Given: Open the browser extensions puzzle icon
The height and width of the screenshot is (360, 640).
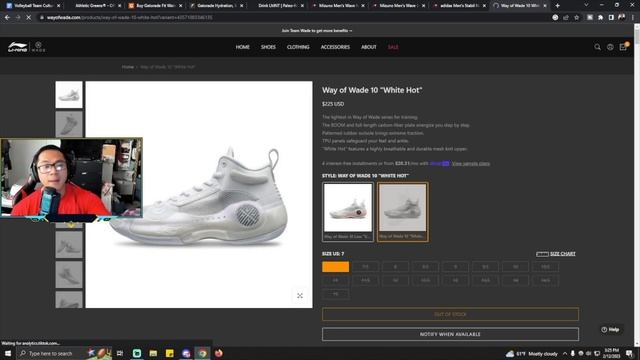Looking at the screenshot, I should [x=600, y=18].
